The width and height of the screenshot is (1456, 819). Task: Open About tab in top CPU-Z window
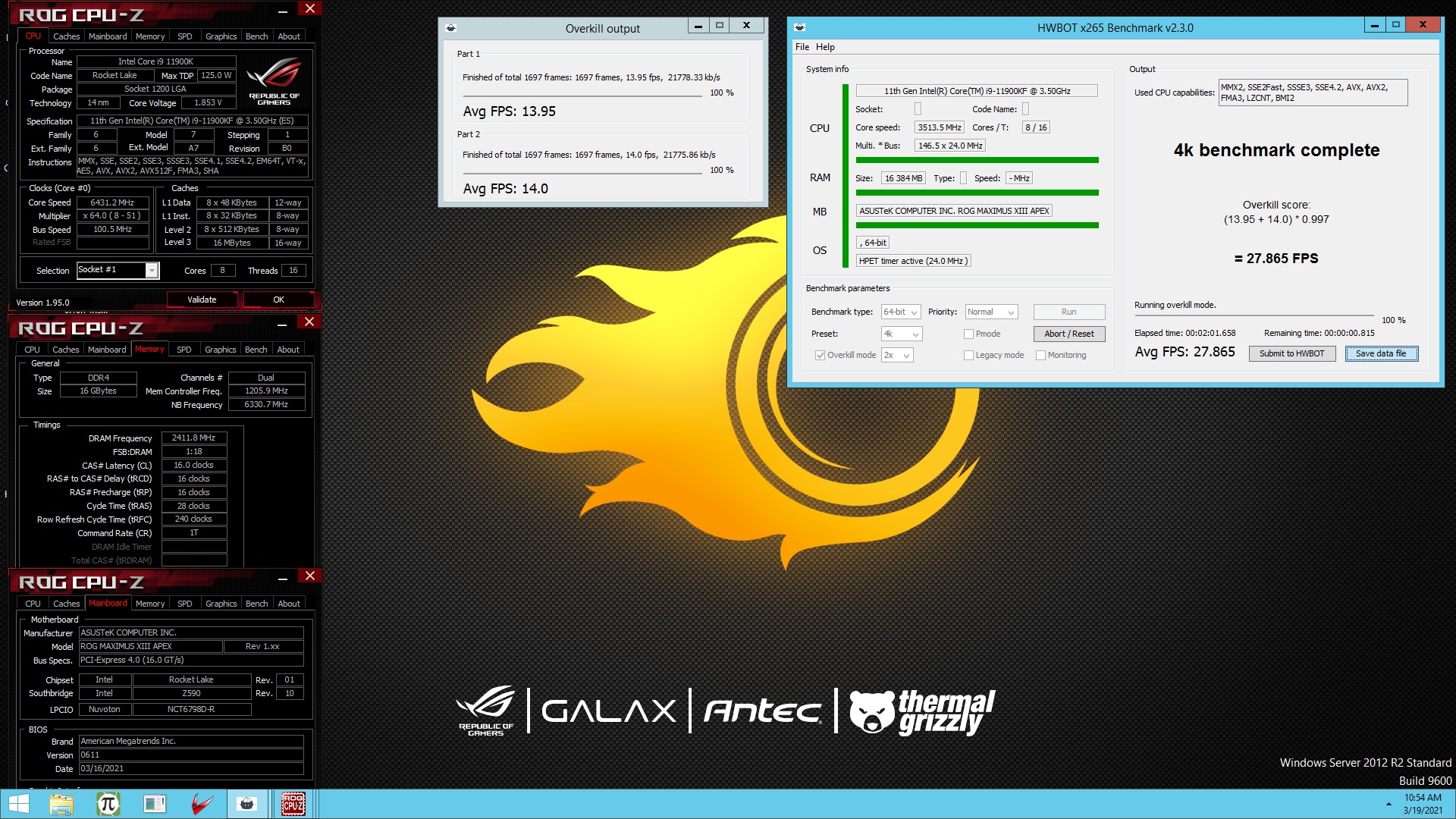pos(289,36)
